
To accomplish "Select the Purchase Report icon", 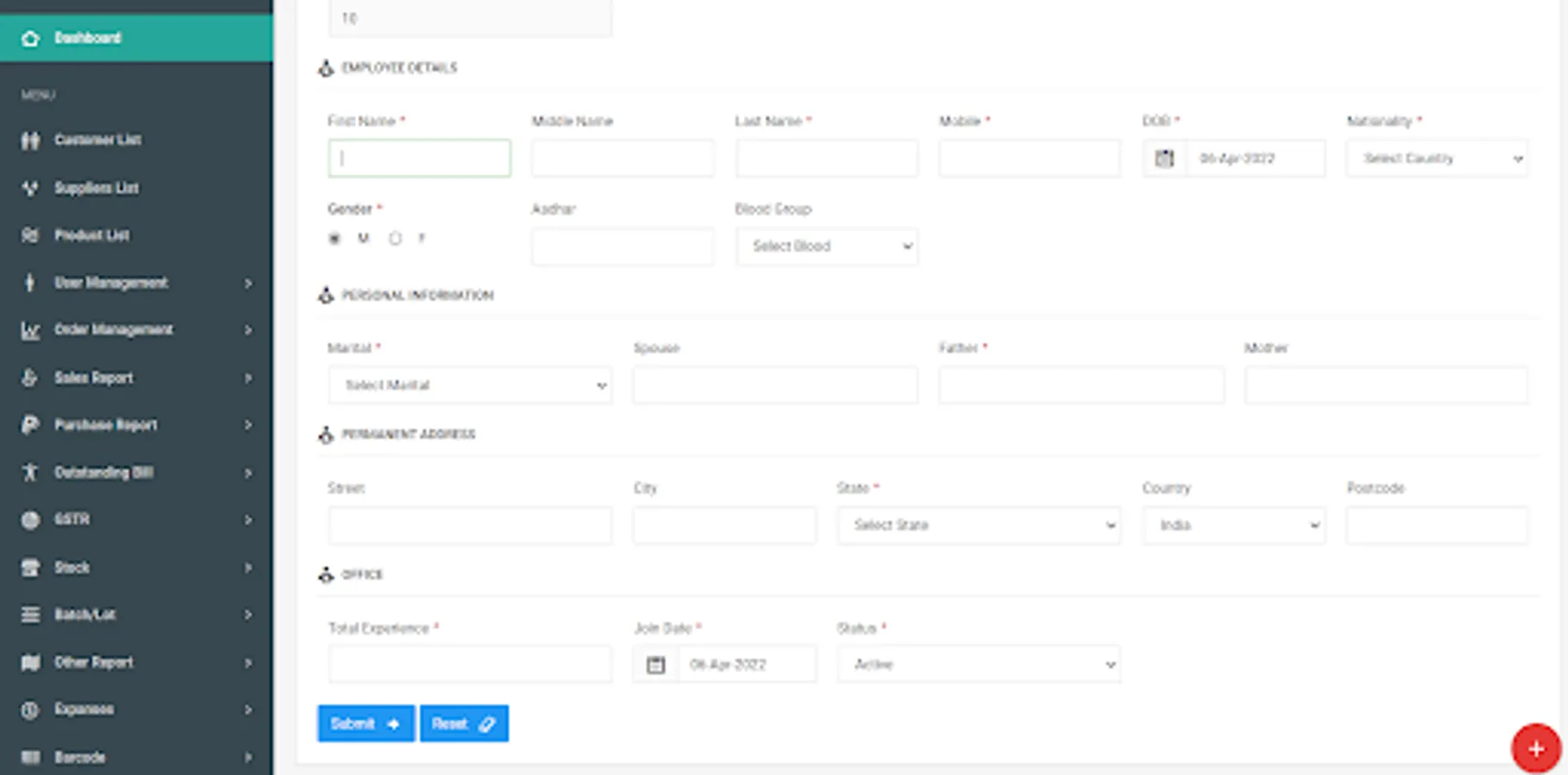I will [29, 425].
